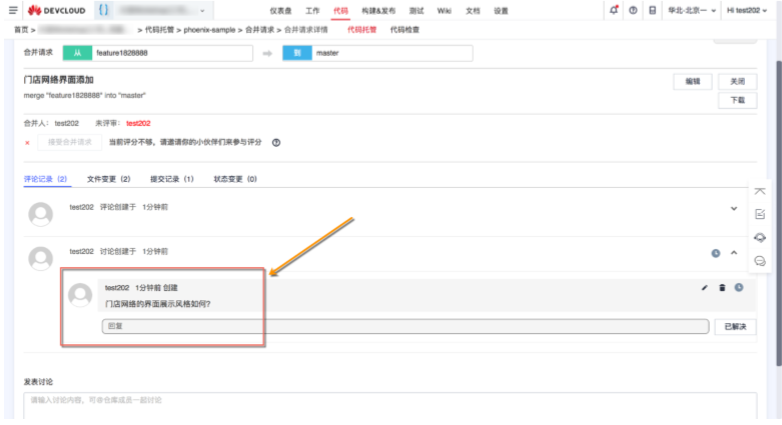This screenshot has width=782, height=425.
Task: Click the 编辑 button
Action: point(693,81)
